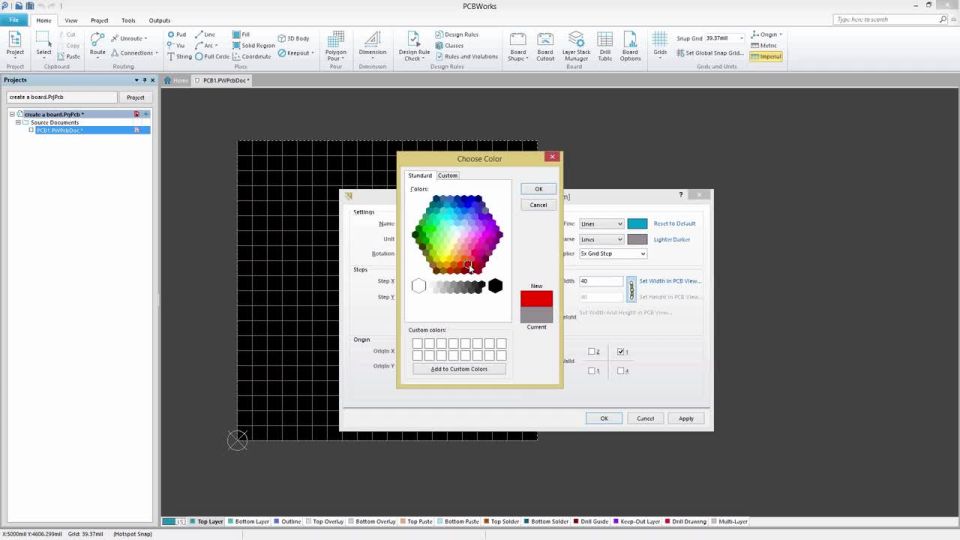This screenshot has height=540, width=960.
Task: Open the Board Shape dropdown
Action: click(x=518, y=47)
